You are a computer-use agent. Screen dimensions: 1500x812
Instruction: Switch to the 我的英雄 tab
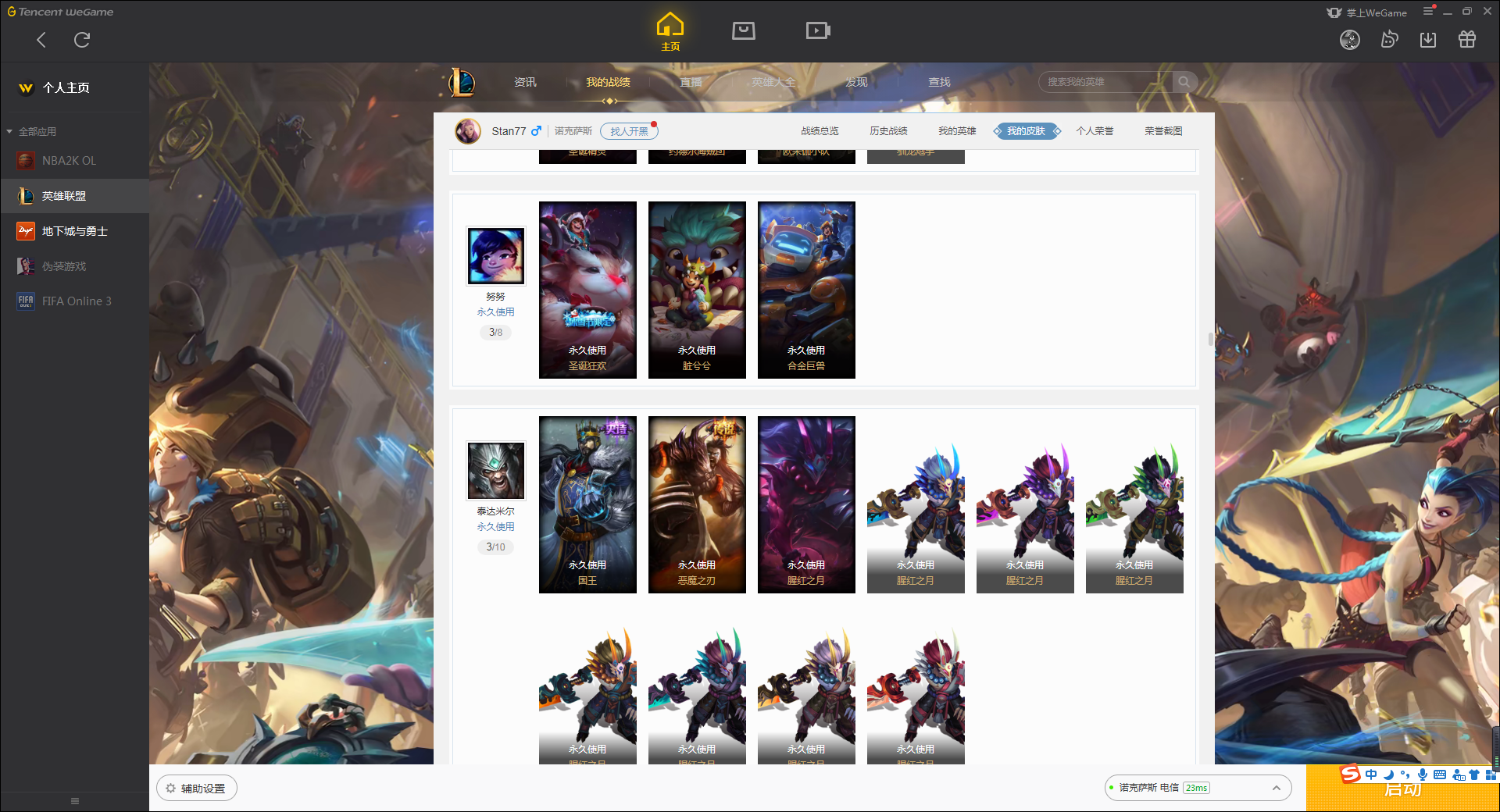pos(957,131)
